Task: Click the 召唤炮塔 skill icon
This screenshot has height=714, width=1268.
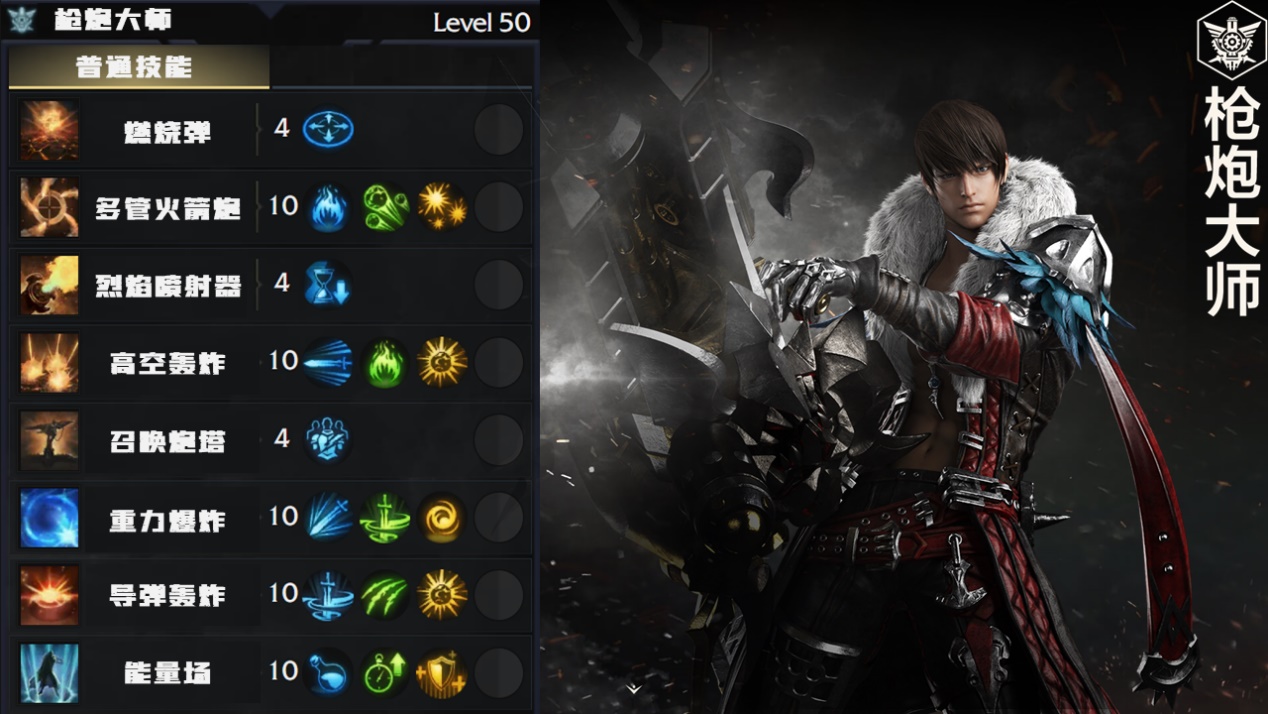Action: coord(49,440)
